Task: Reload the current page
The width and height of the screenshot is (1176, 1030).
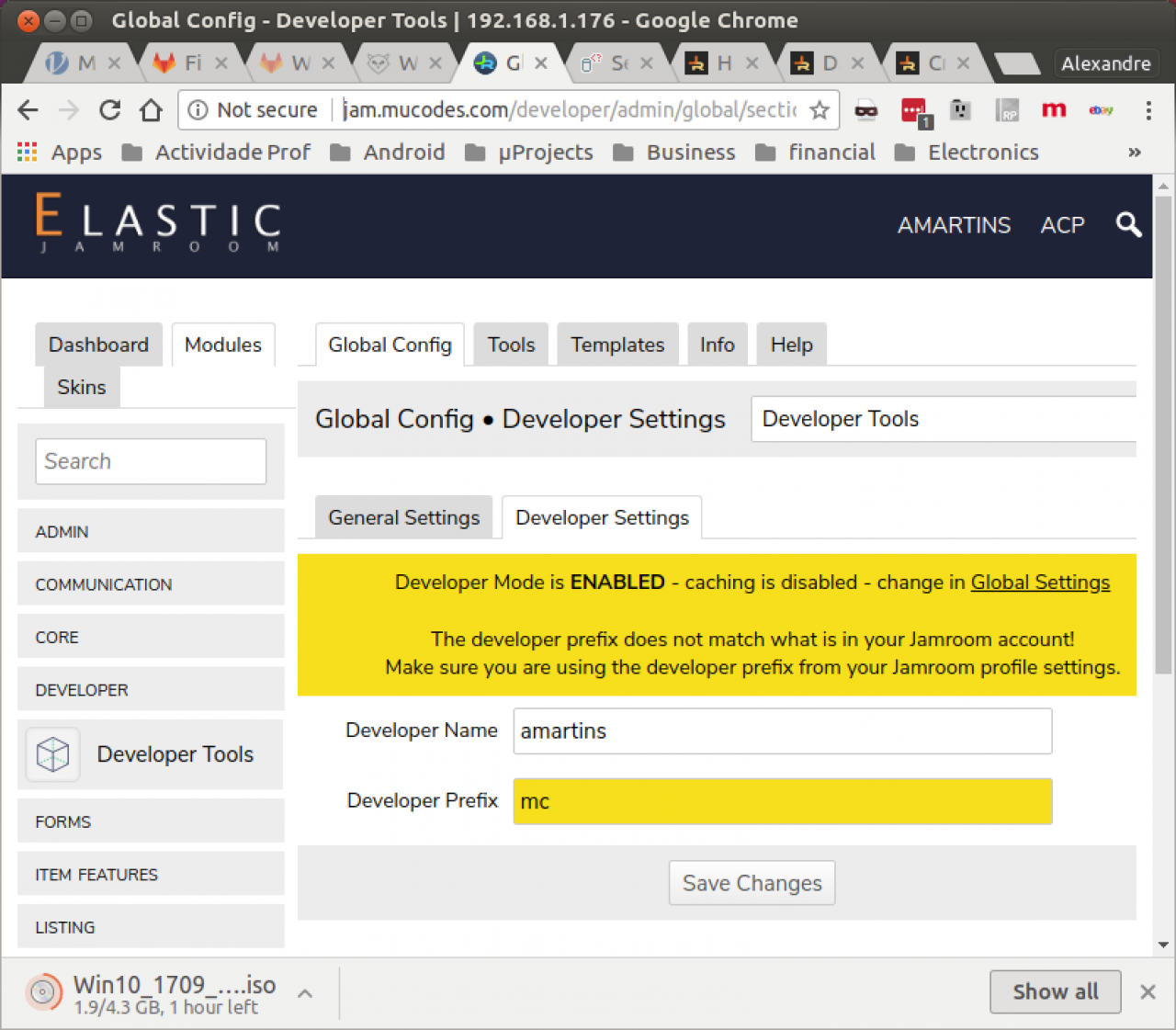Action: (110, 110)
